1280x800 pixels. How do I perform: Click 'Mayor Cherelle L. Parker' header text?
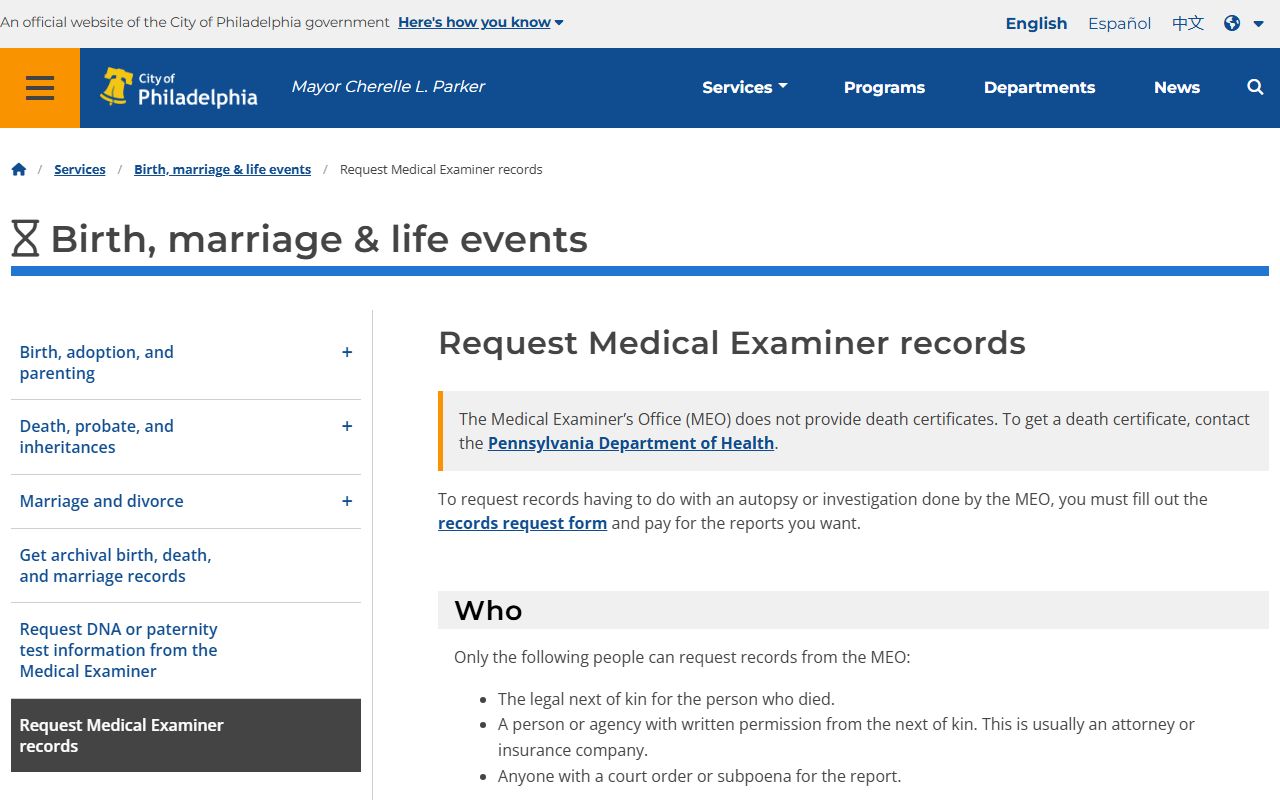click(x=388, y=87)
